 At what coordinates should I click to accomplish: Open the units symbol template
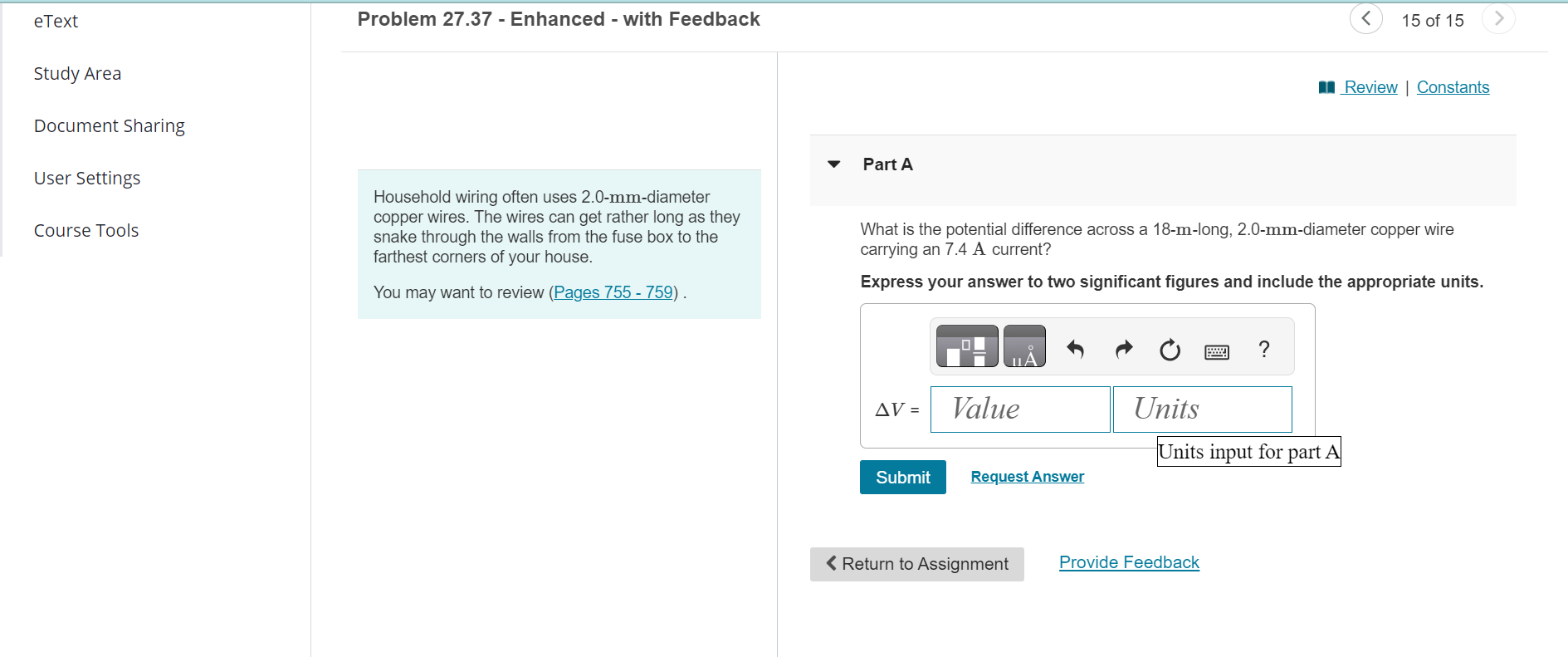pos(1024,346)
